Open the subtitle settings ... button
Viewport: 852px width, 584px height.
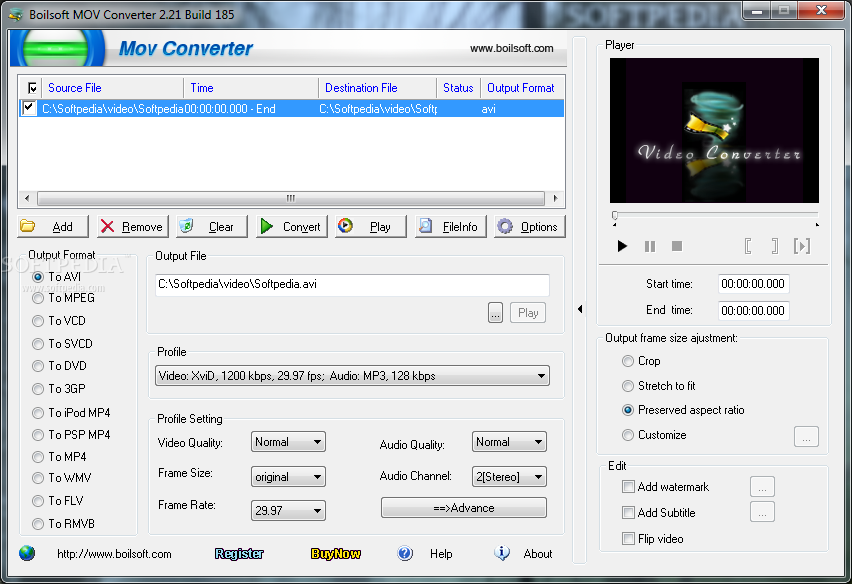(762, 512)
